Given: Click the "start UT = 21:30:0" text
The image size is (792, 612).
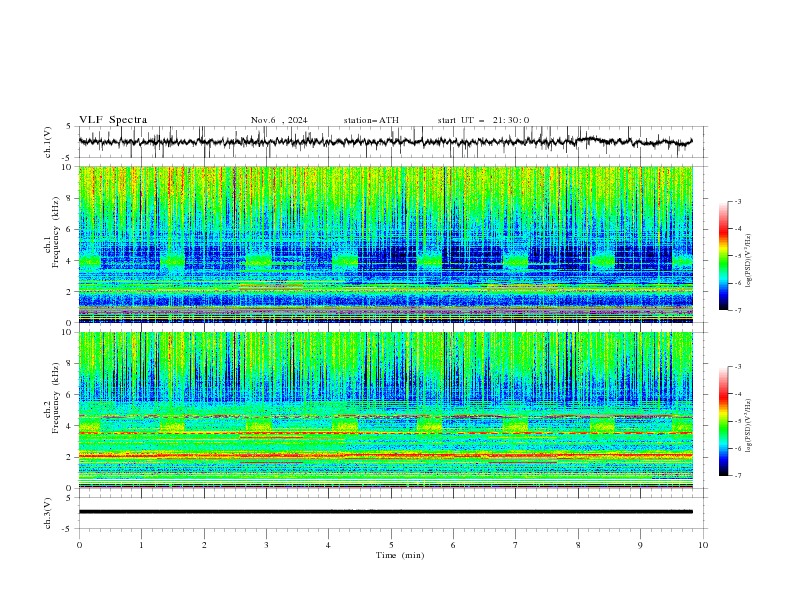Looking at the screenshot, I should (x=483, y=120).
